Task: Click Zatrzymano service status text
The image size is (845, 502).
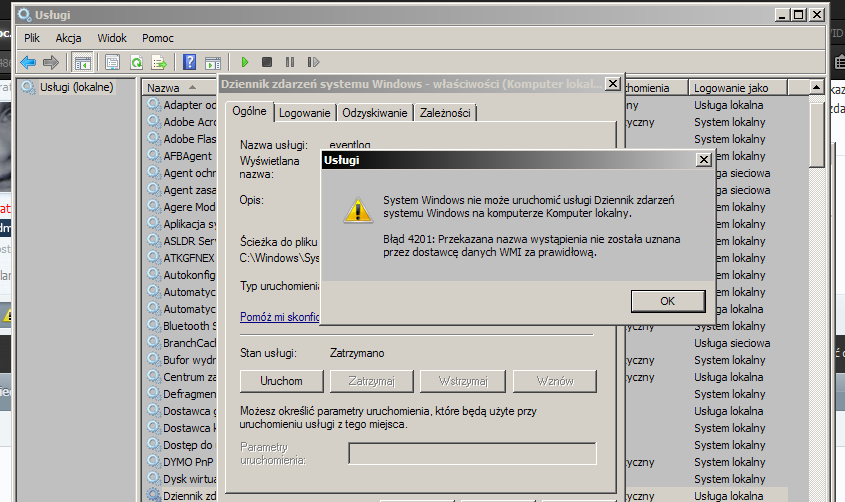Action: 357,353
